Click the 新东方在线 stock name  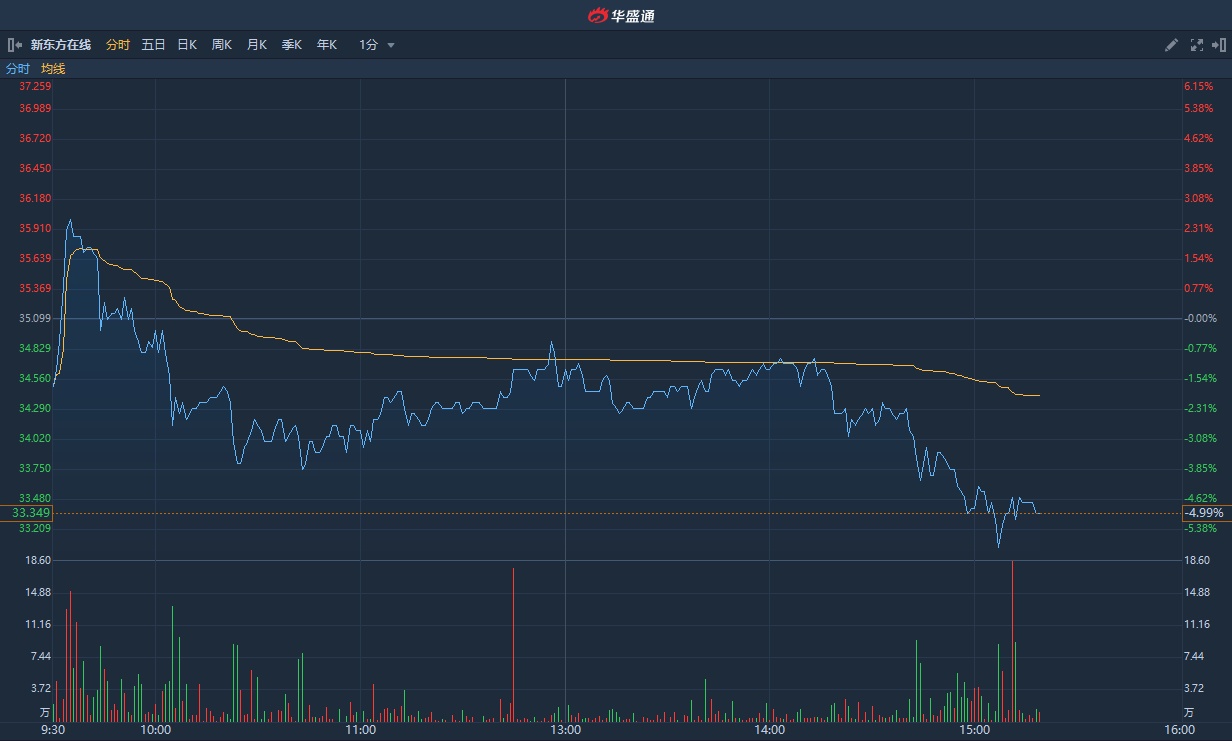60,45
